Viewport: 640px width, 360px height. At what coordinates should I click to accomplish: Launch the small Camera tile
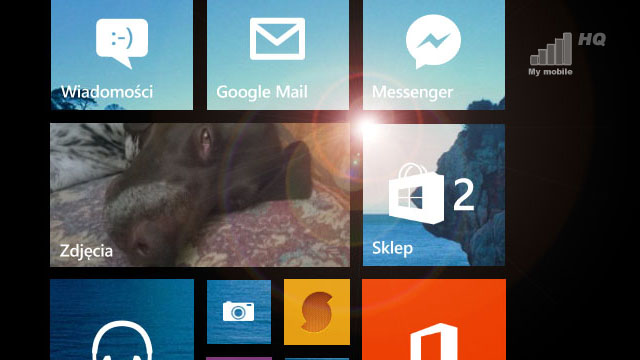239,312
